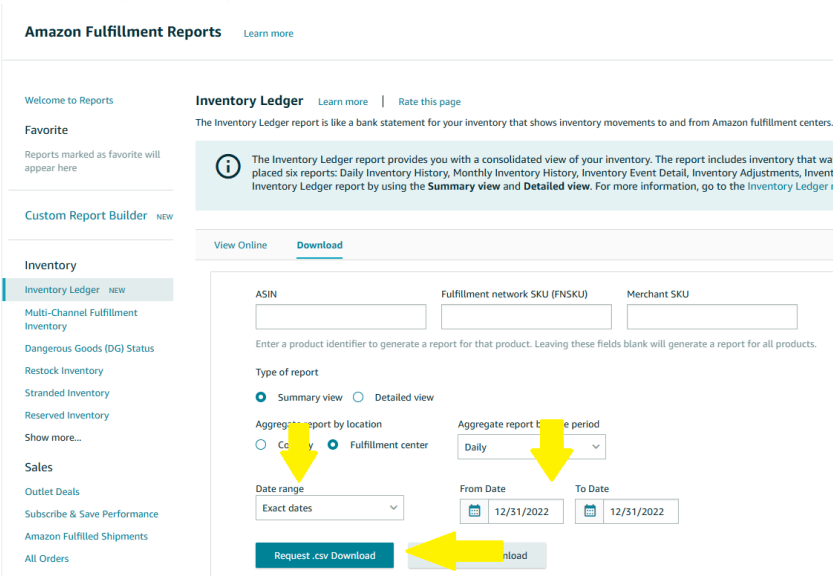This screenshot has width=835, height=580.
Task: Open All Orders report
Action: (47, 559)
